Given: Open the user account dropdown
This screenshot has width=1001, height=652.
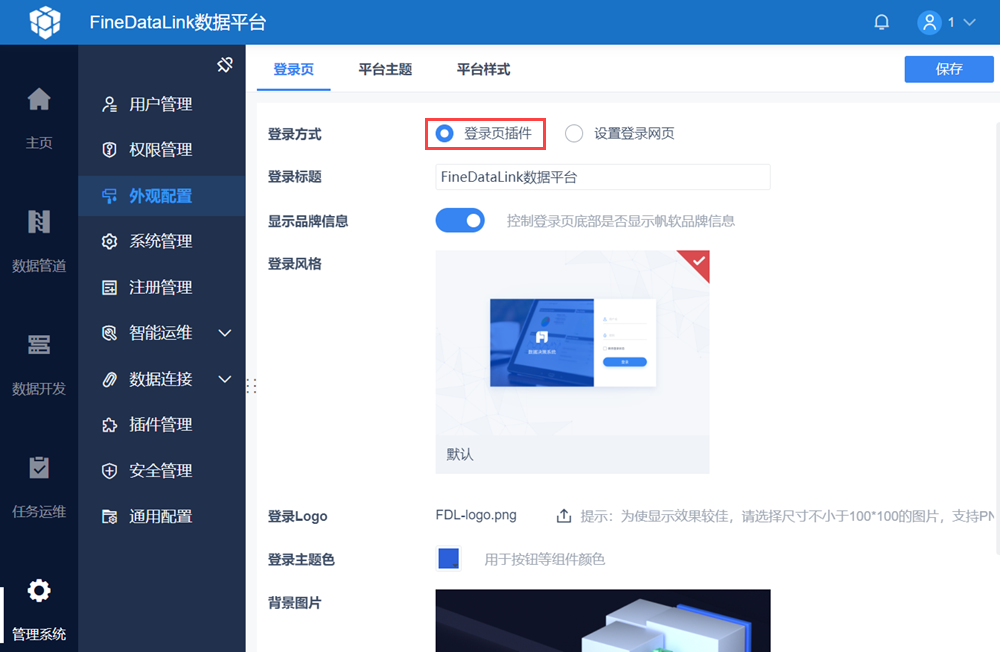Looking at the screenshot, I should click(947, 20).
